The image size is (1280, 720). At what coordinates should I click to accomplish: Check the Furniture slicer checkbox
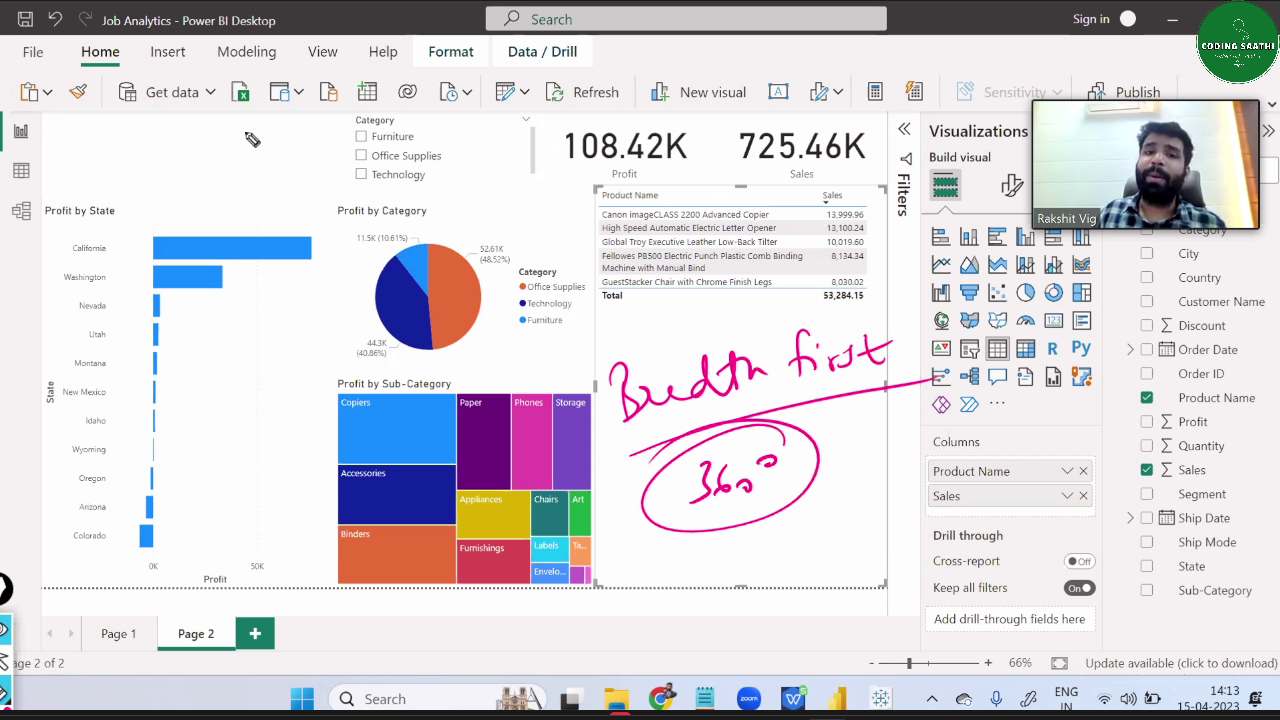pyautogui.click(x=361, y=136)
